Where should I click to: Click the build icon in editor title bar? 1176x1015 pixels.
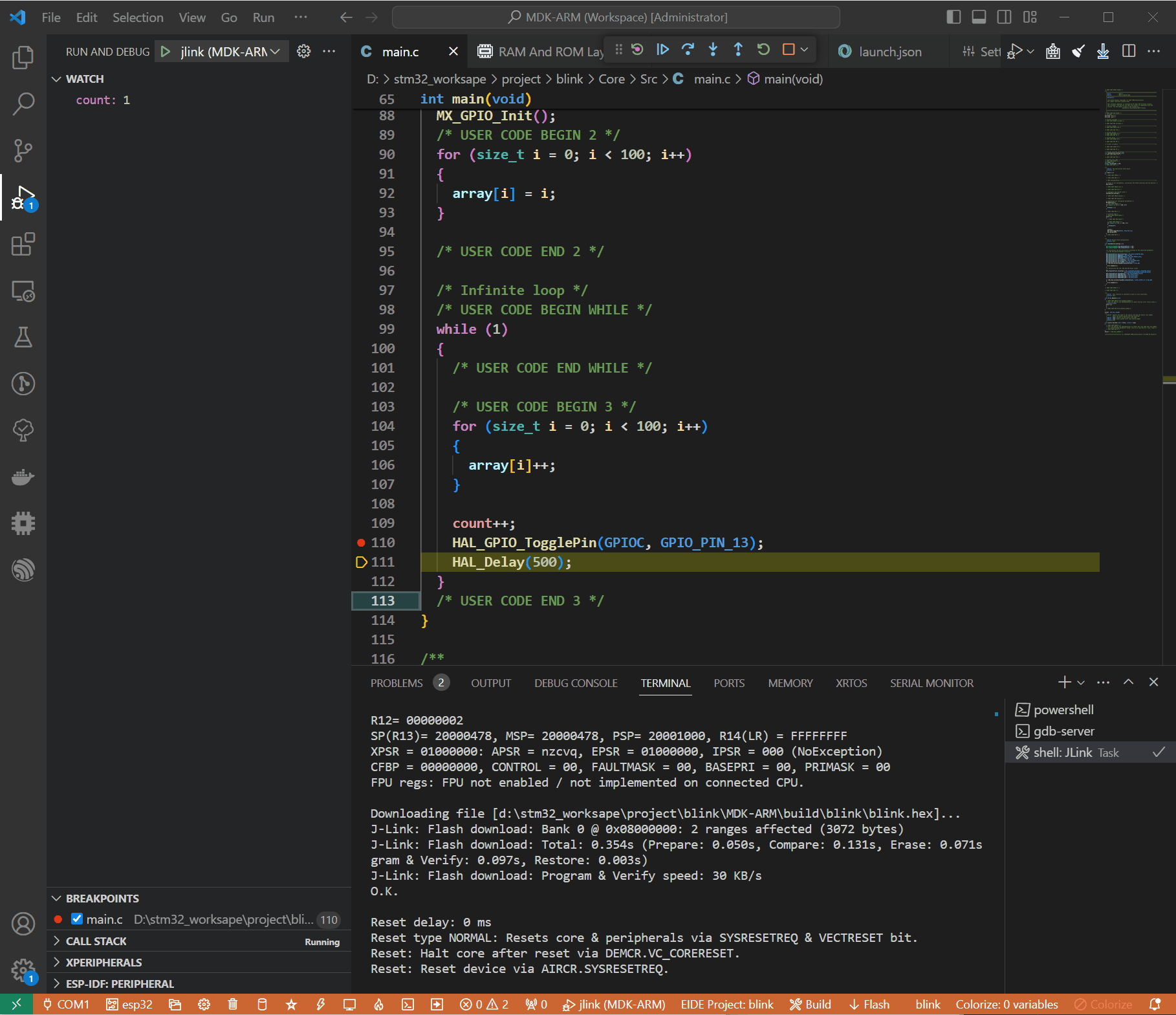tap(1053, 51)
